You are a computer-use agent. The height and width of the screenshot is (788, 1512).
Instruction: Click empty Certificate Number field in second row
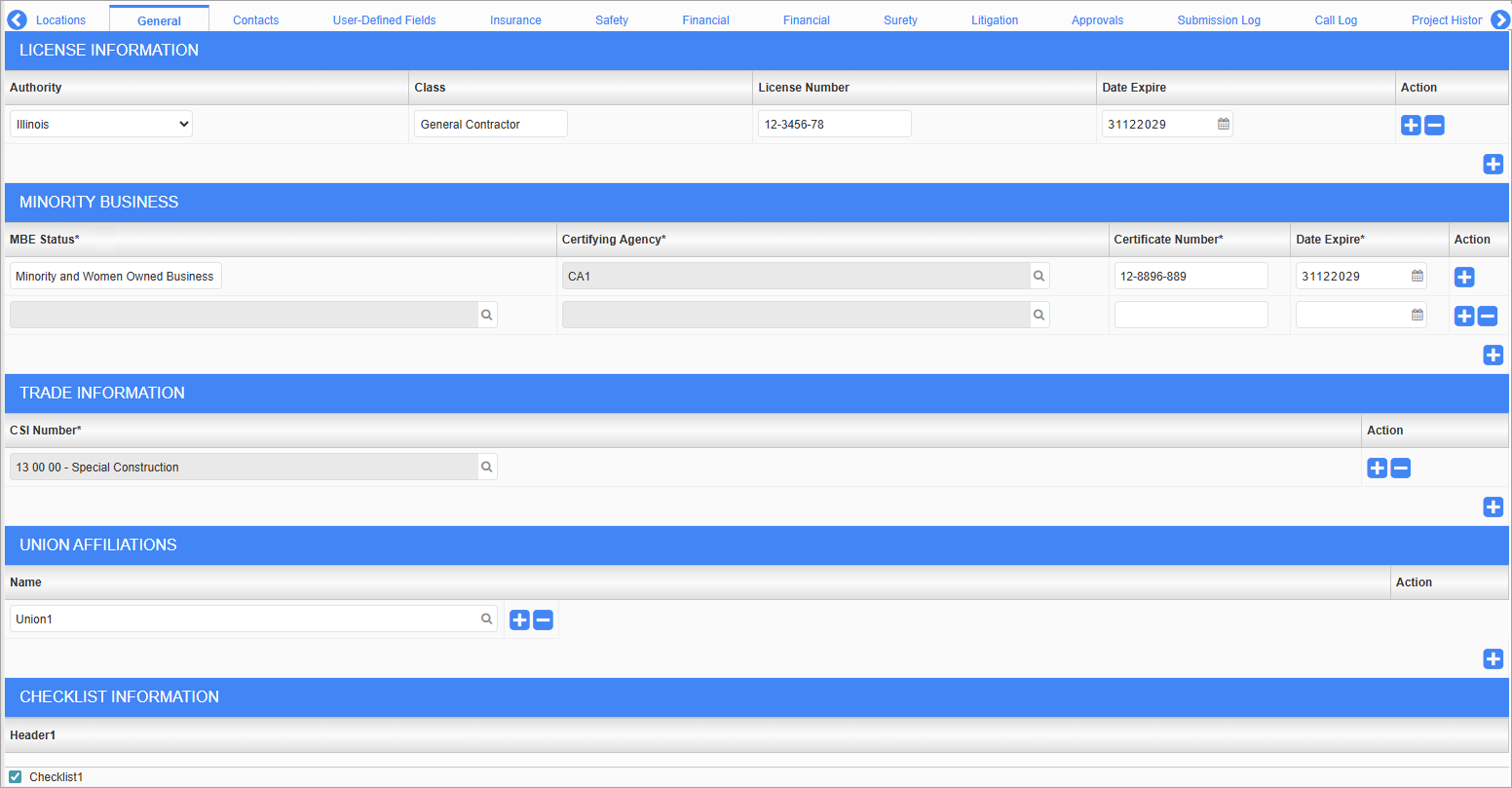coord(1191,315)
